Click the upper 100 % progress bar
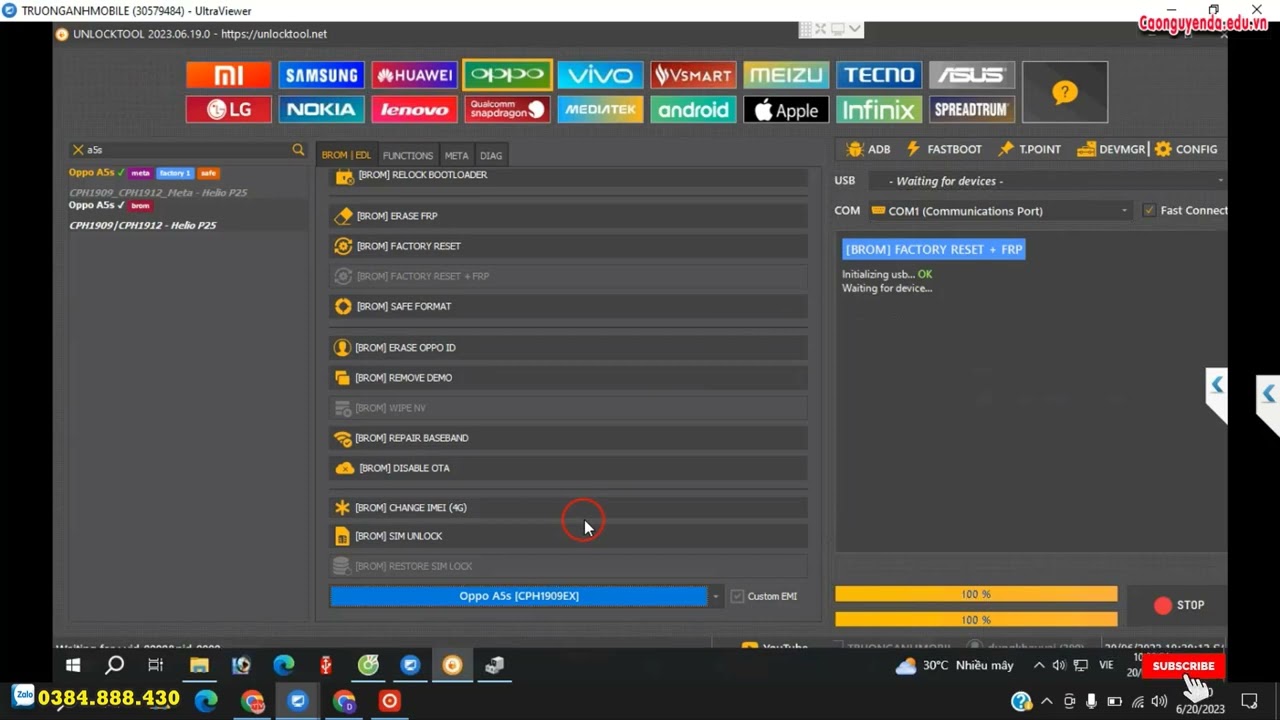This screenshot has width=1280, height=720. click(x=976, y=594)
